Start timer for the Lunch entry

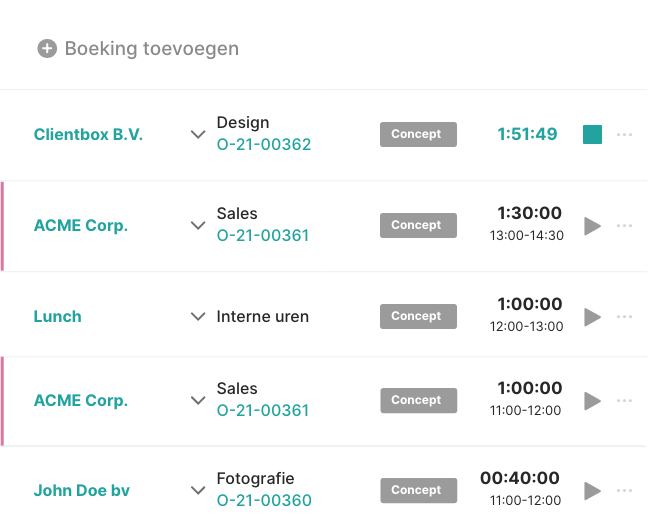coord(592,317)
